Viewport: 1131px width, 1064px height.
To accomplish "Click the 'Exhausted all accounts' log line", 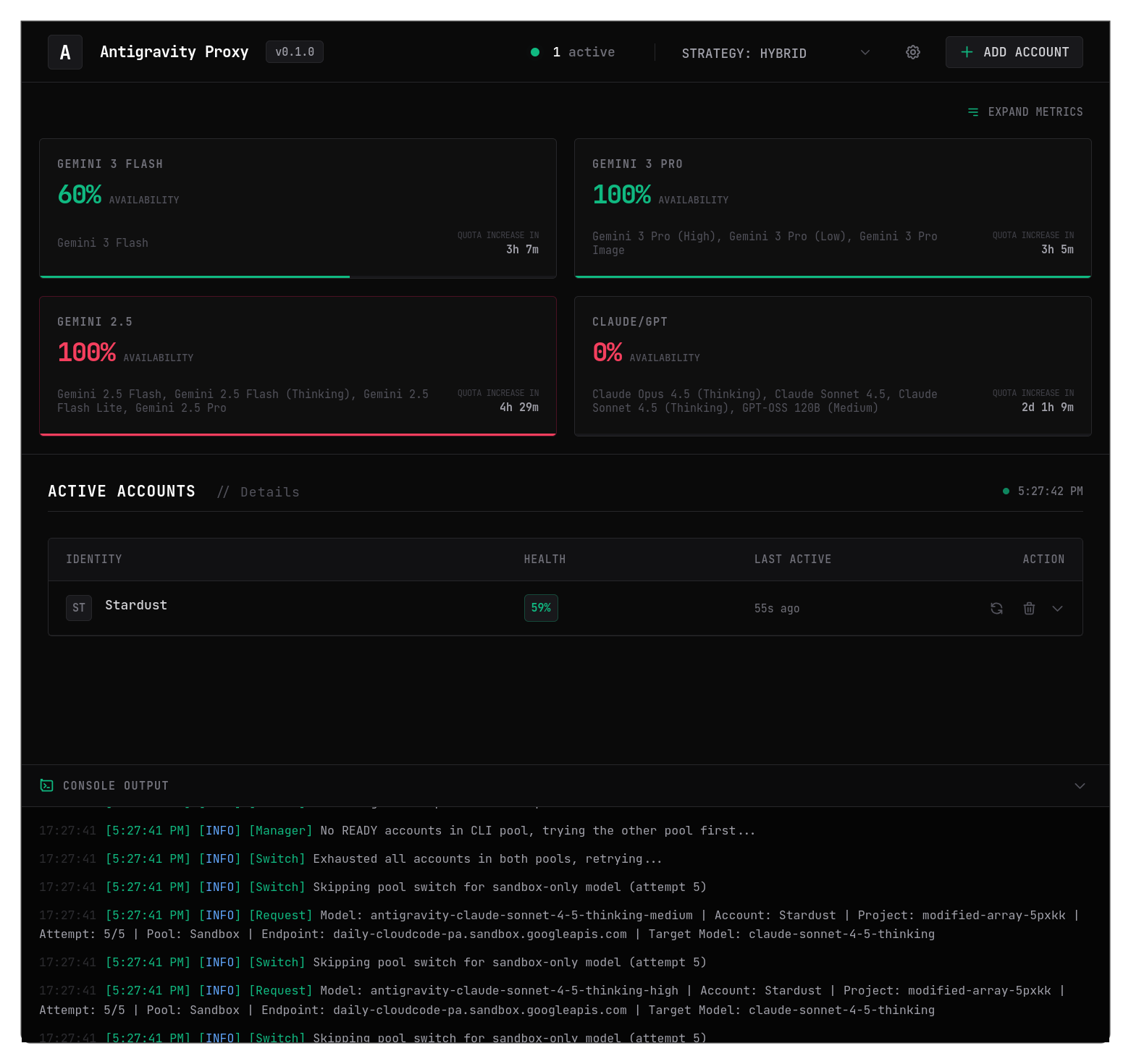I will pyautogui.click(x=350, y=859).
